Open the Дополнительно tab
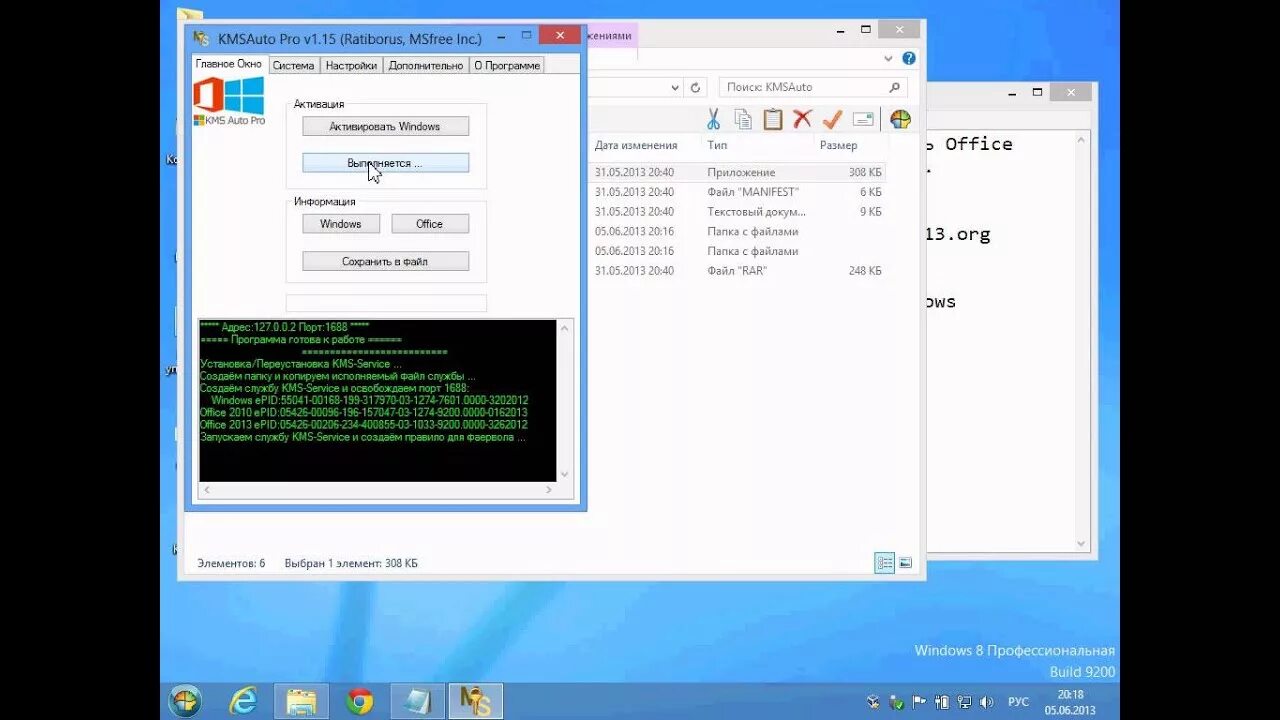The width and height of the screenshot is (1280, 720). point(426,66)
